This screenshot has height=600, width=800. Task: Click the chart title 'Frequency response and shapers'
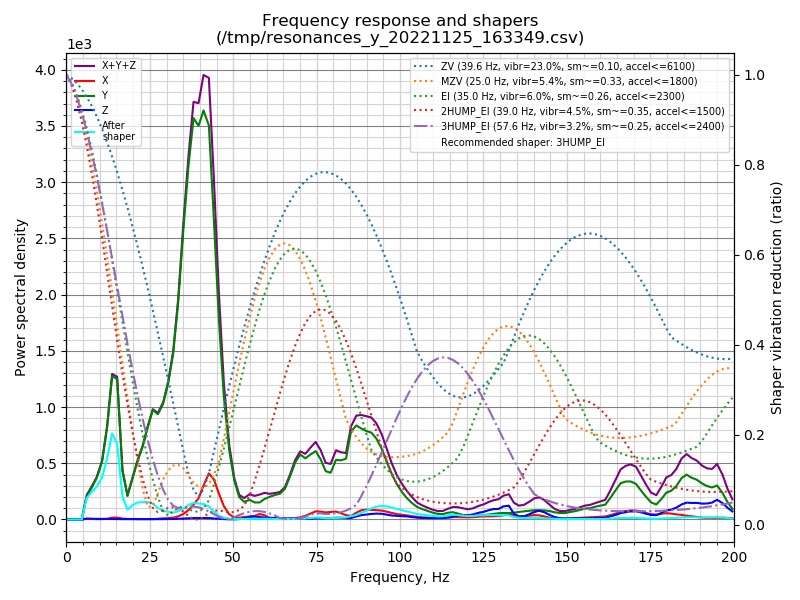pos(399,21)
